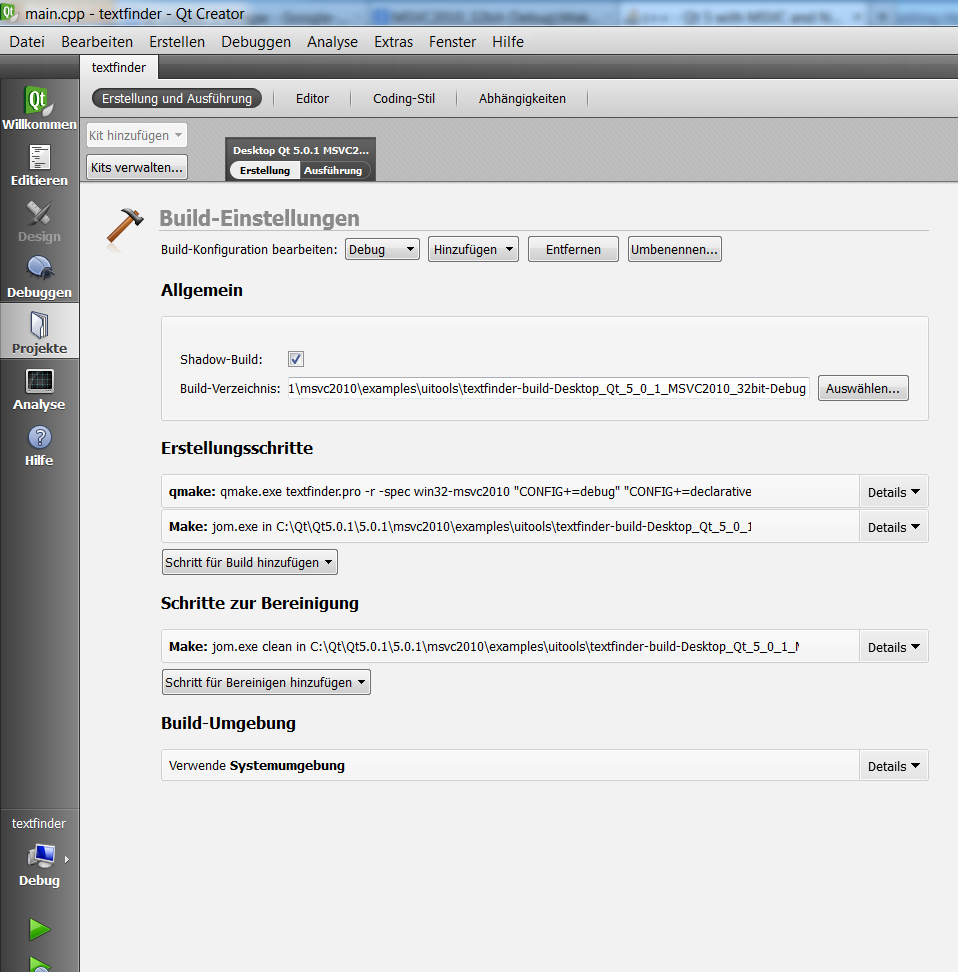
Task: Select the Ausführung kit sub-tab
Action: pos(333,170)
